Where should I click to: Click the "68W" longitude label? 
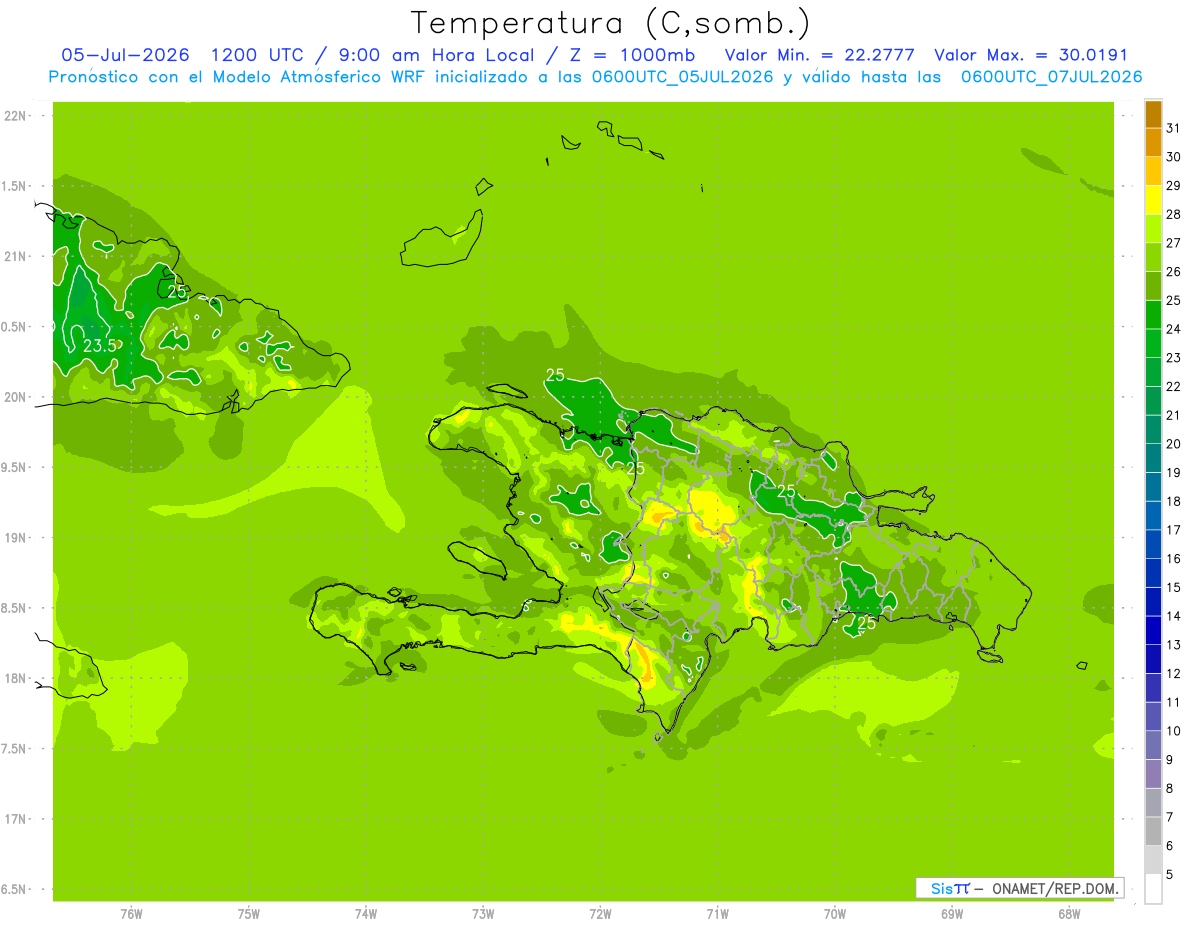pyautogui.click(x=1069, y=914)
